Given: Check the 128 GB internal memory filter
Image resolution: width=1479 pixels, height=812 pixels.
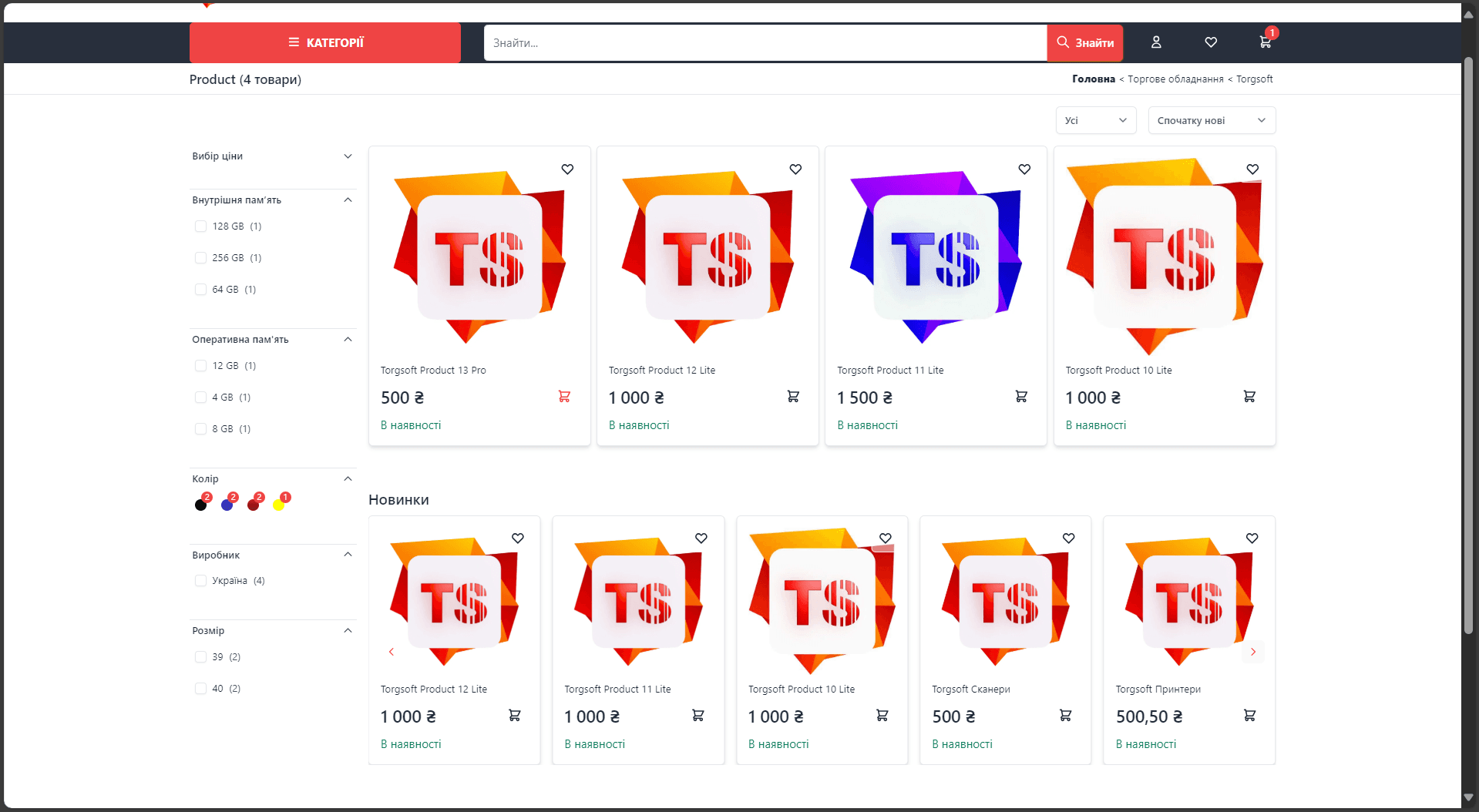Looking at the screenshot, I should coord(201,226).
